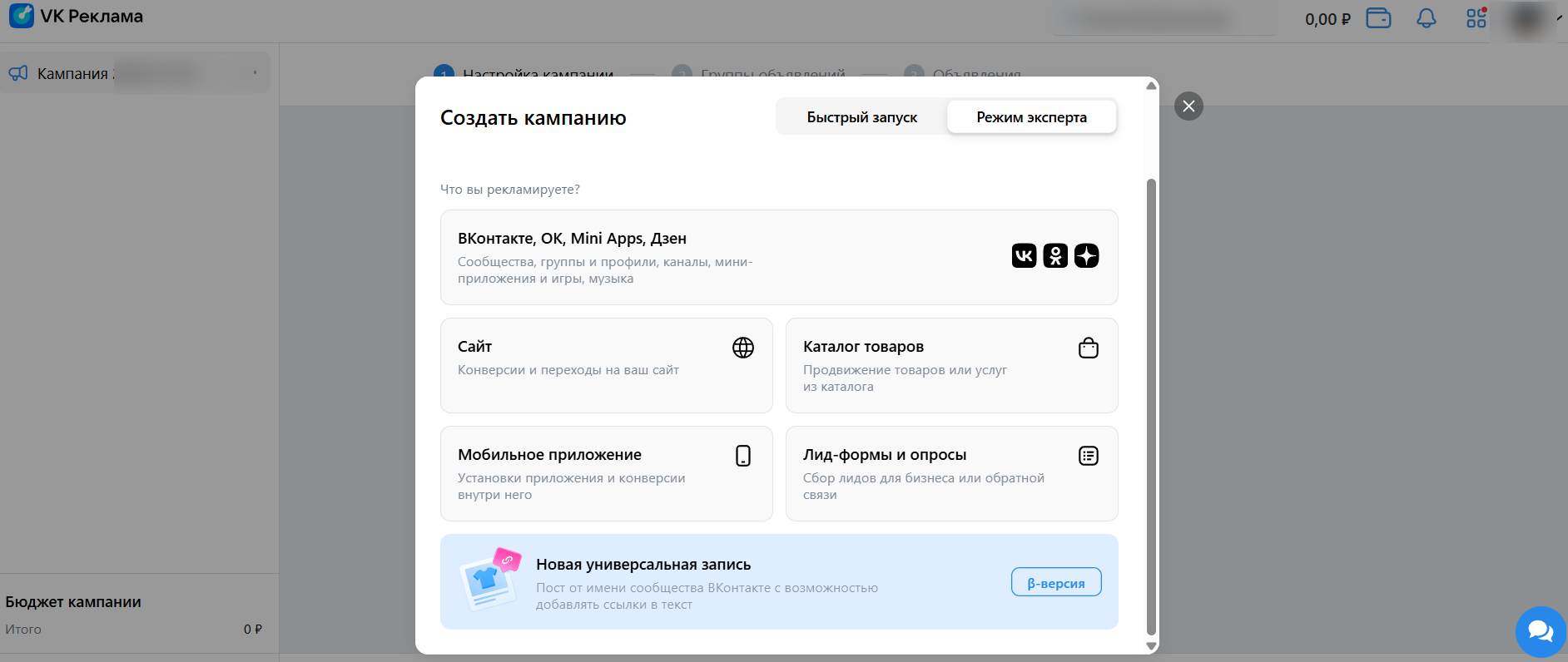
Task: Select Режим эксперта tab
Action: [x=1031, y=117]
